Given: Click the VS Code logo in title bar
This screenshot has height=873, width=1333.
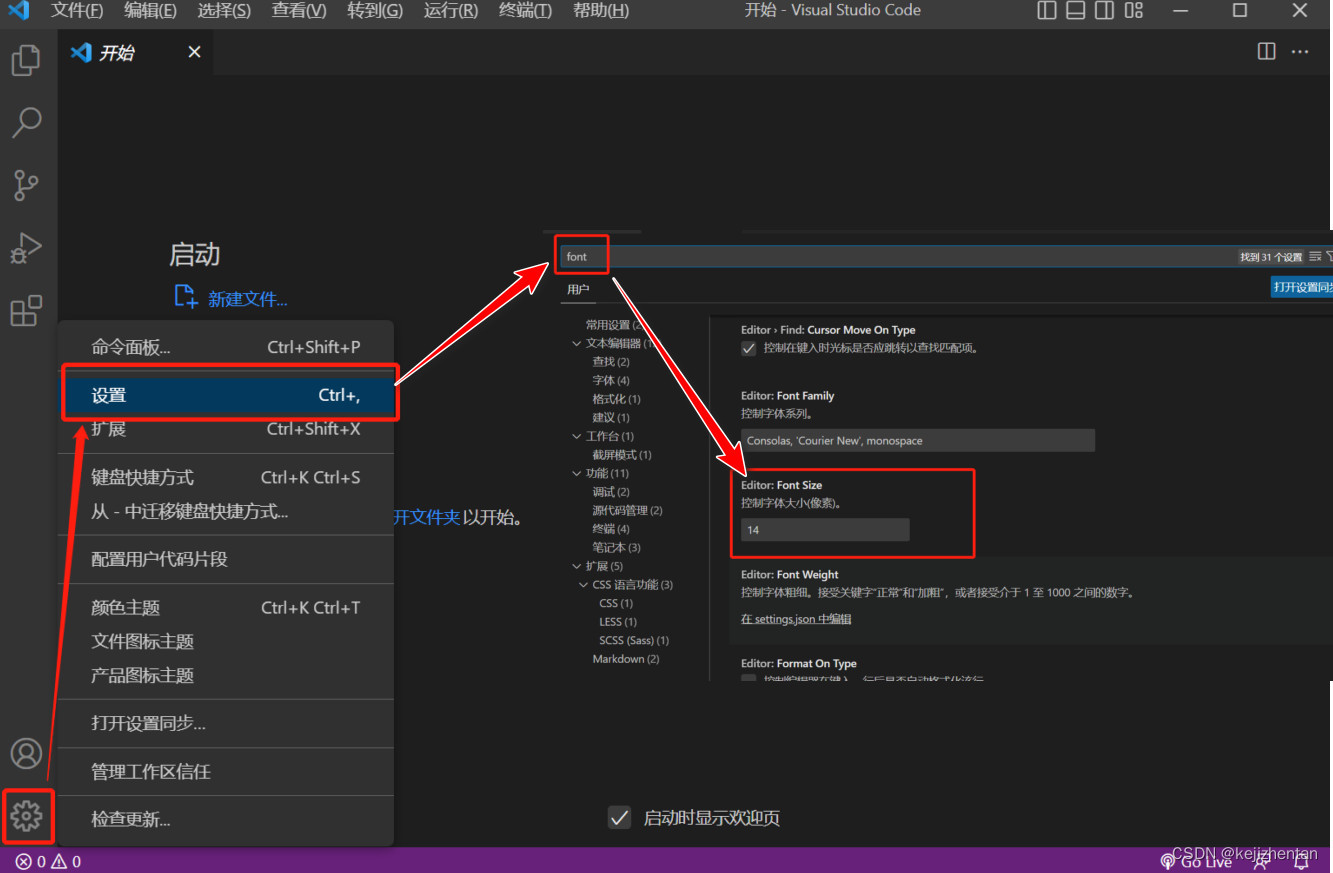Looking at the screenshot, I should (x=18, y=11).
